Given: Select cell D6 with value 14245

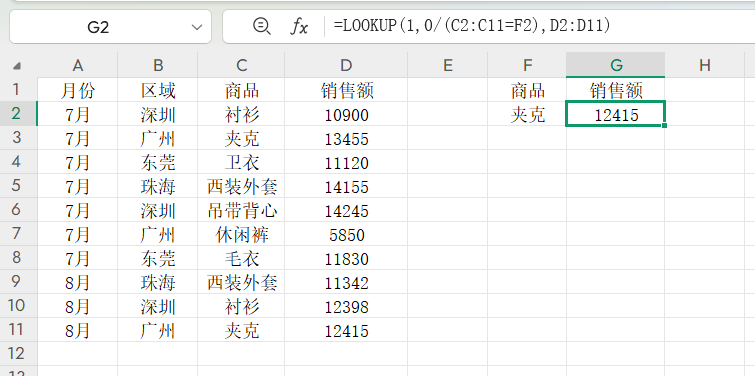Looking at the screenshot, I should coord(346,210).
